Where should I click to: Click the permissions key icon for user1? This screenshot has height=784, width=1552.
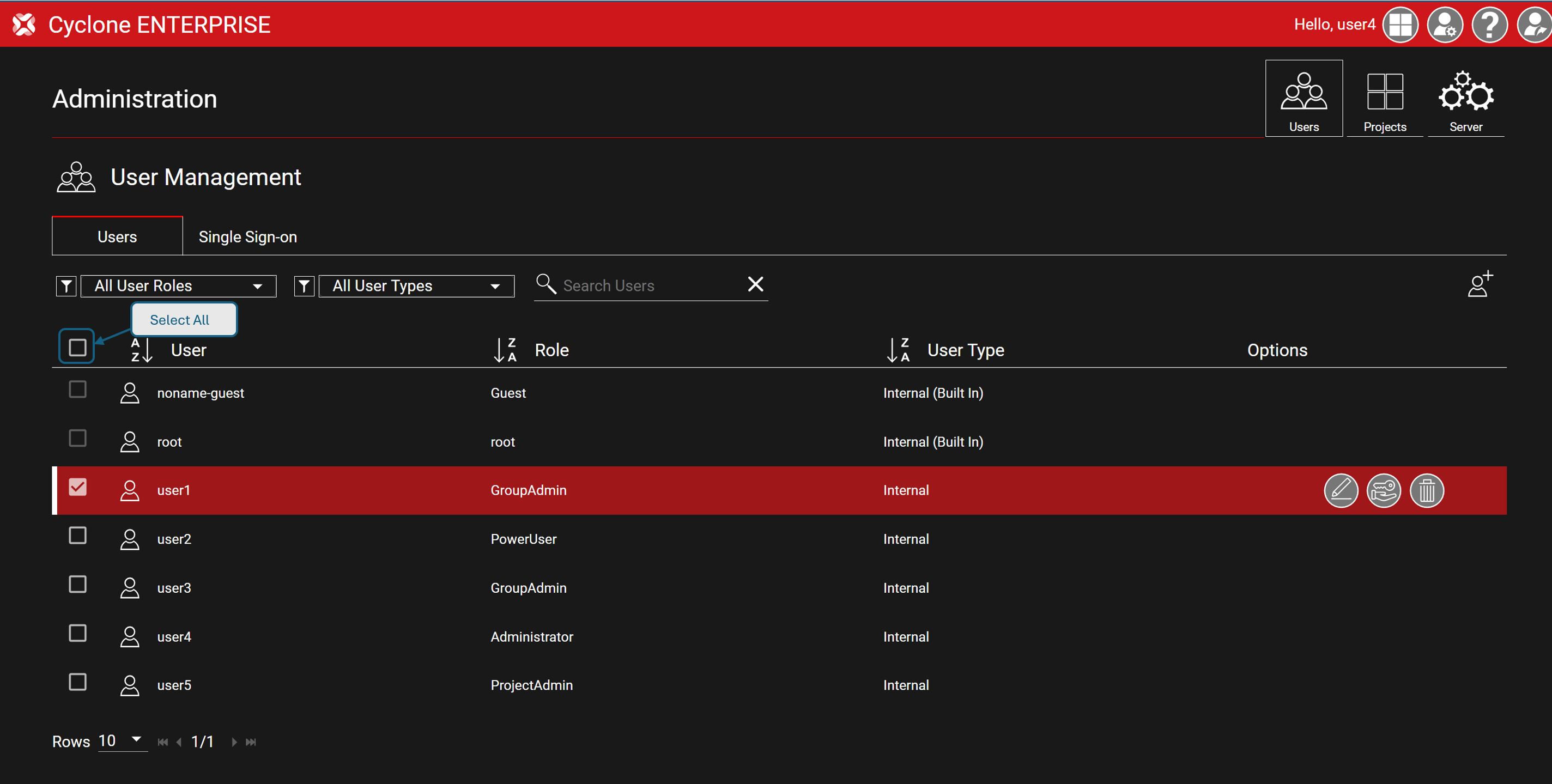pyautogui.click(x=1383, y=491)
